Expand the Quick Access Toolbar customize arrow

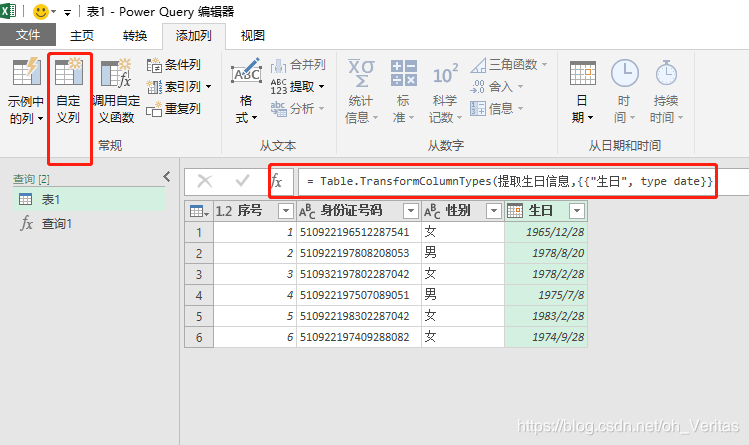coord(67,12)
